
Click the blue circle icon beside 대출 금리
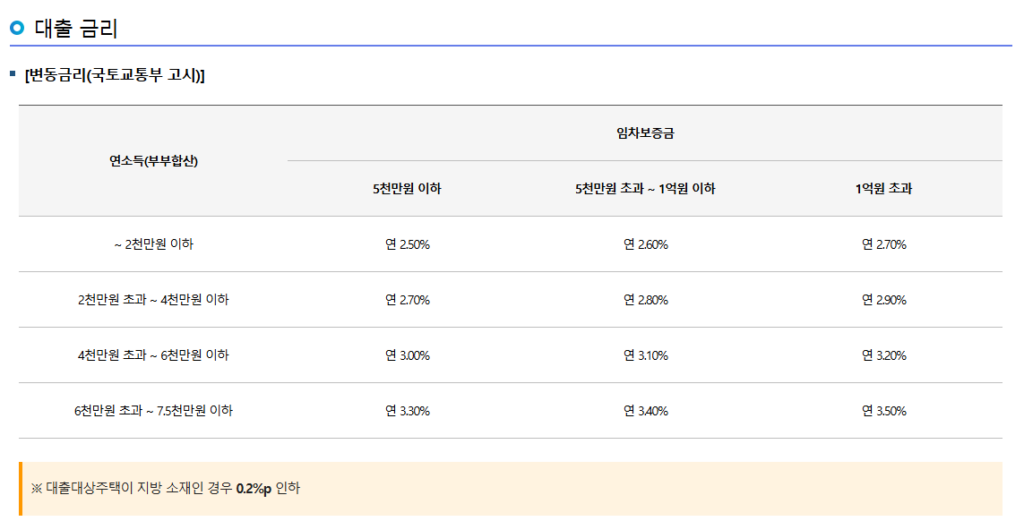coord(17,28)
